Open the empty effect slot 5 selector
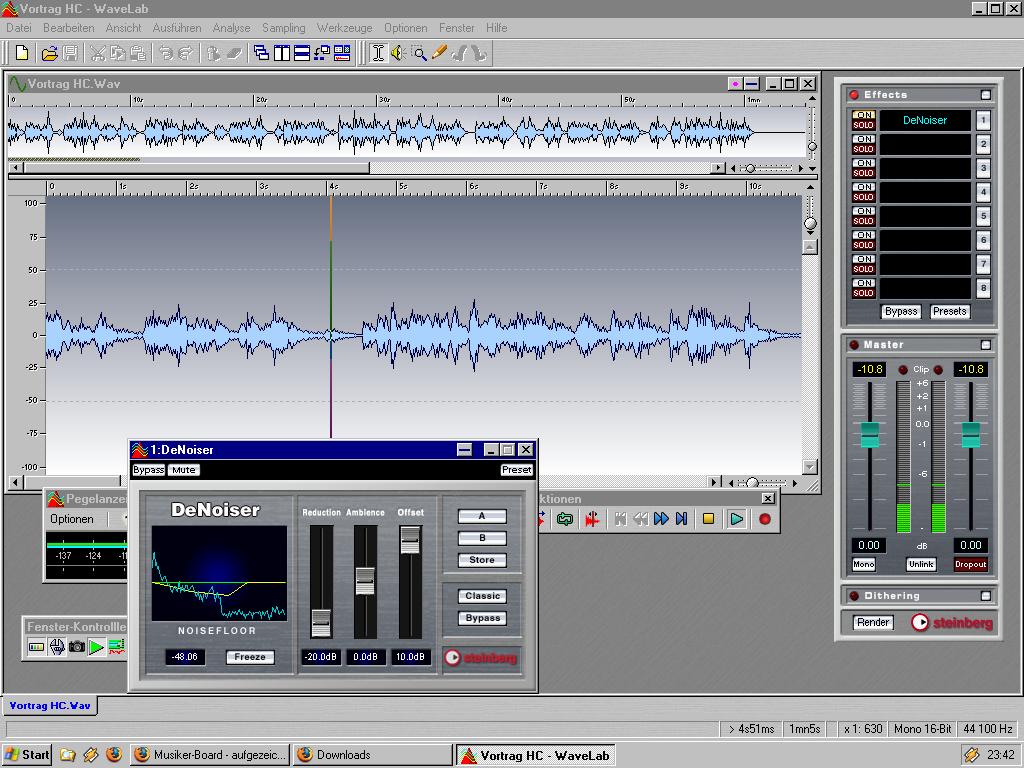 (x=925, y=216)
